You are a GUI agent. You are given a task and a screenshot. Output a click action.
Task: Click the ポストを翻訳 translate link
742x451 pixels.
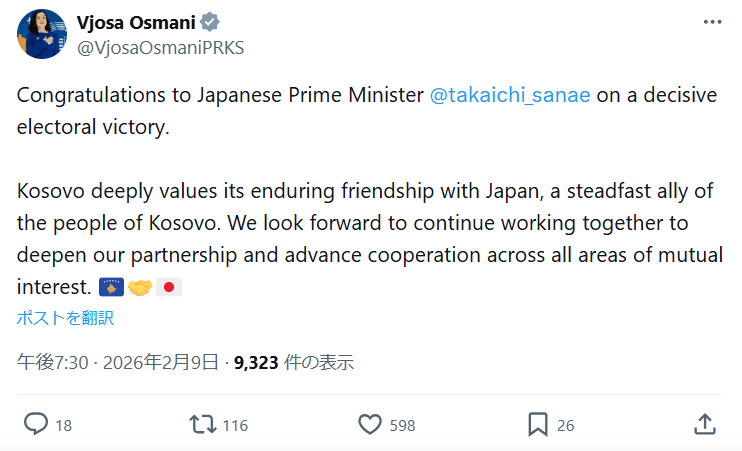click(x=66, y=318)
